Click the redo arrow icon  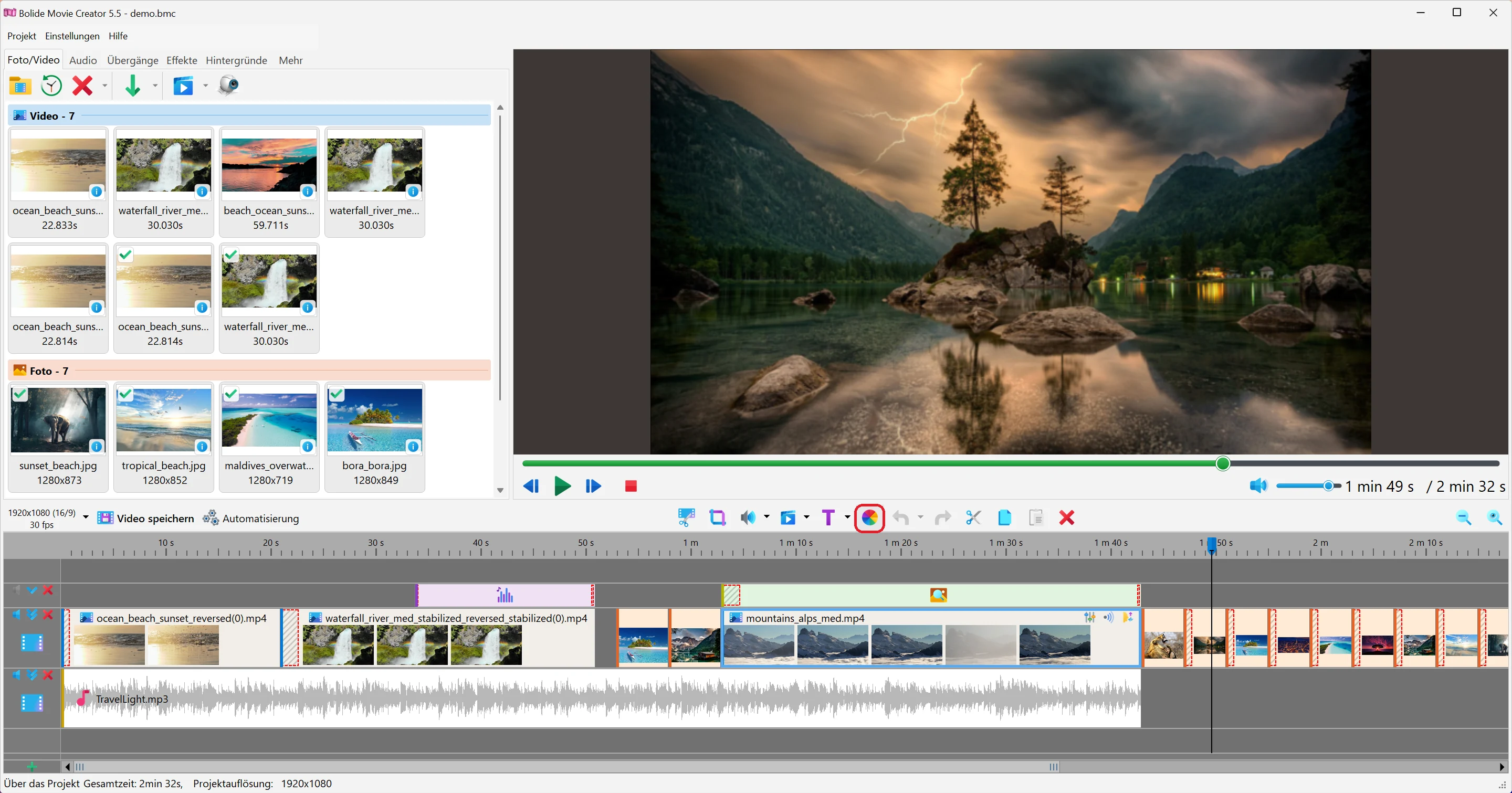(942, 517)
